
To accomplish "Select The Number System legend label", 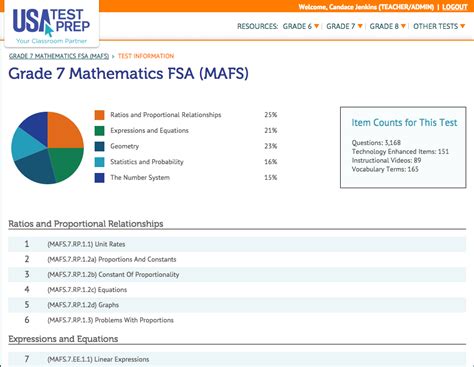I will point(140,178).
